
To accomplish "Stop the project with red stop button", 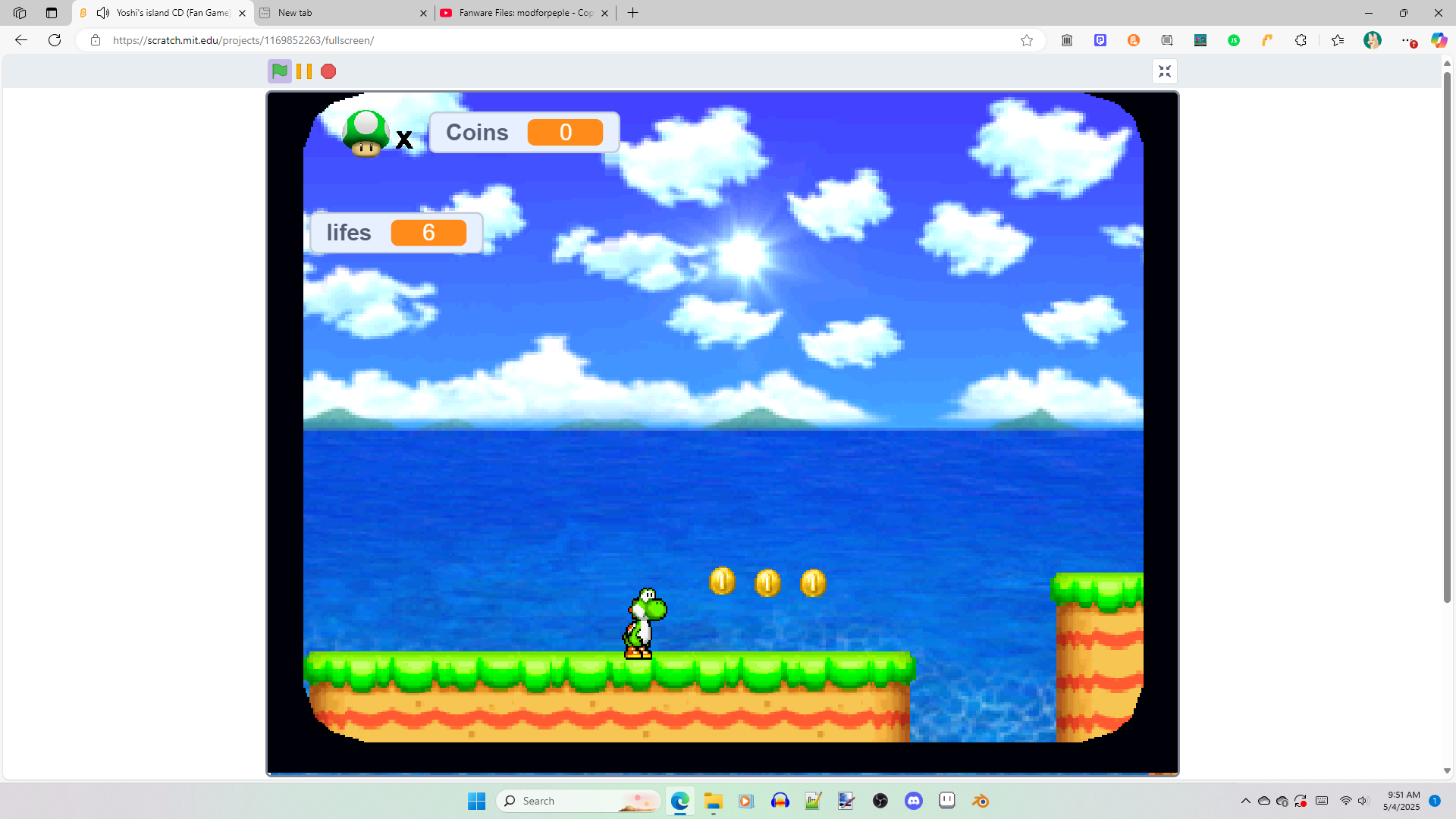I will 328,71.
